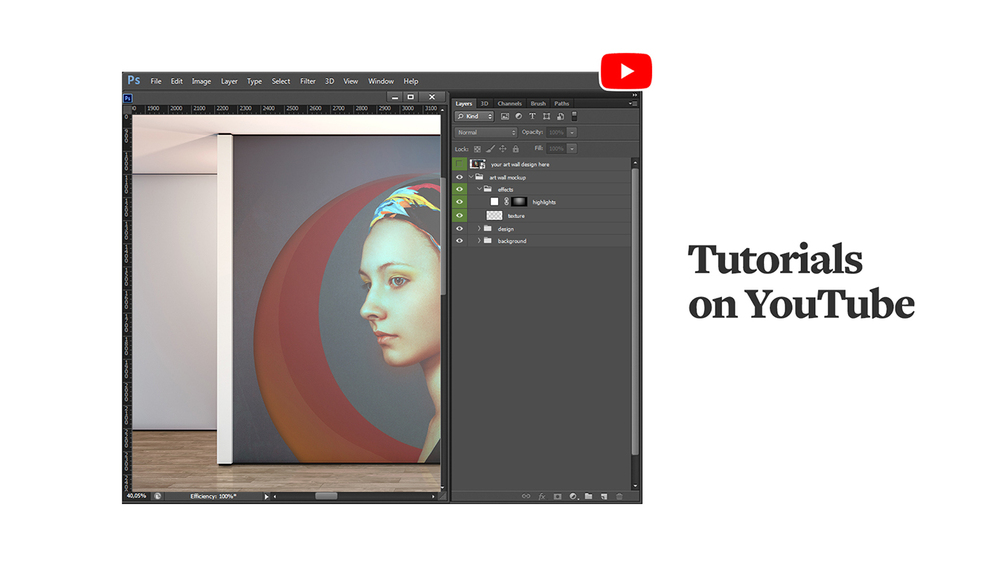Open the Kind filter dropdown
This screenshot has width=1005, height=565.
(475, 116)
